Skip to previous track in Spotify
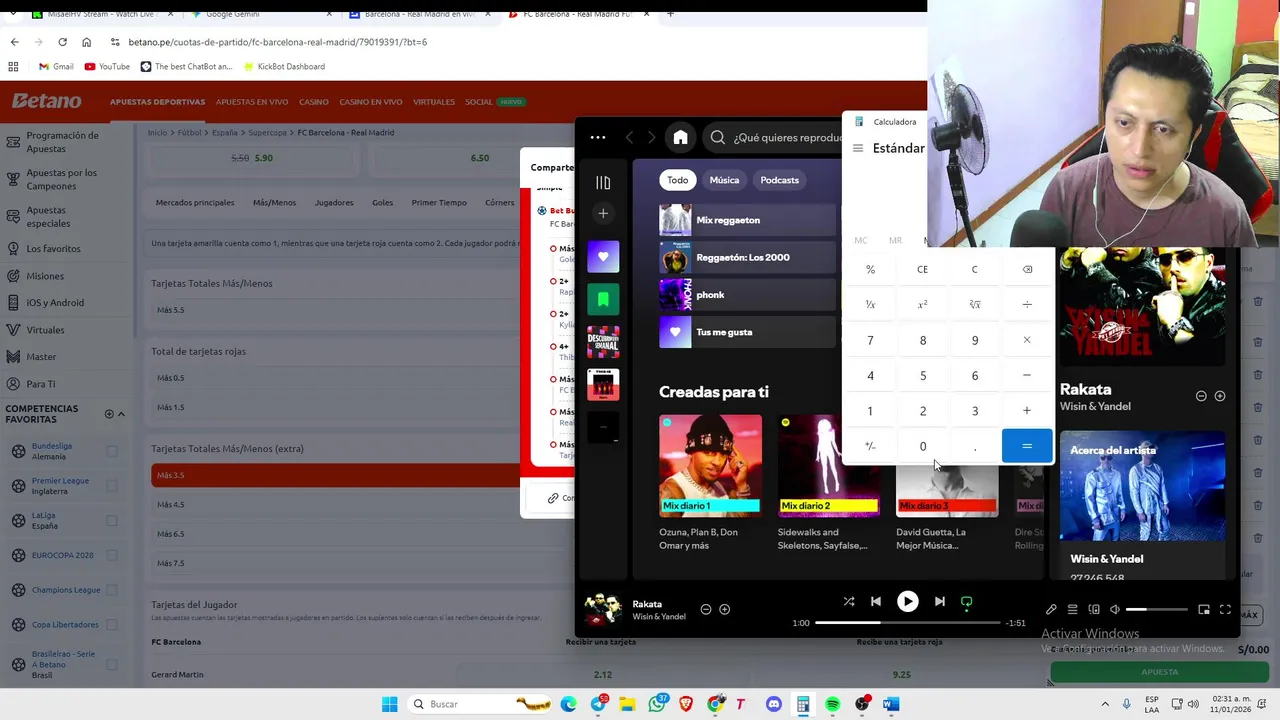 pos(876,602)
